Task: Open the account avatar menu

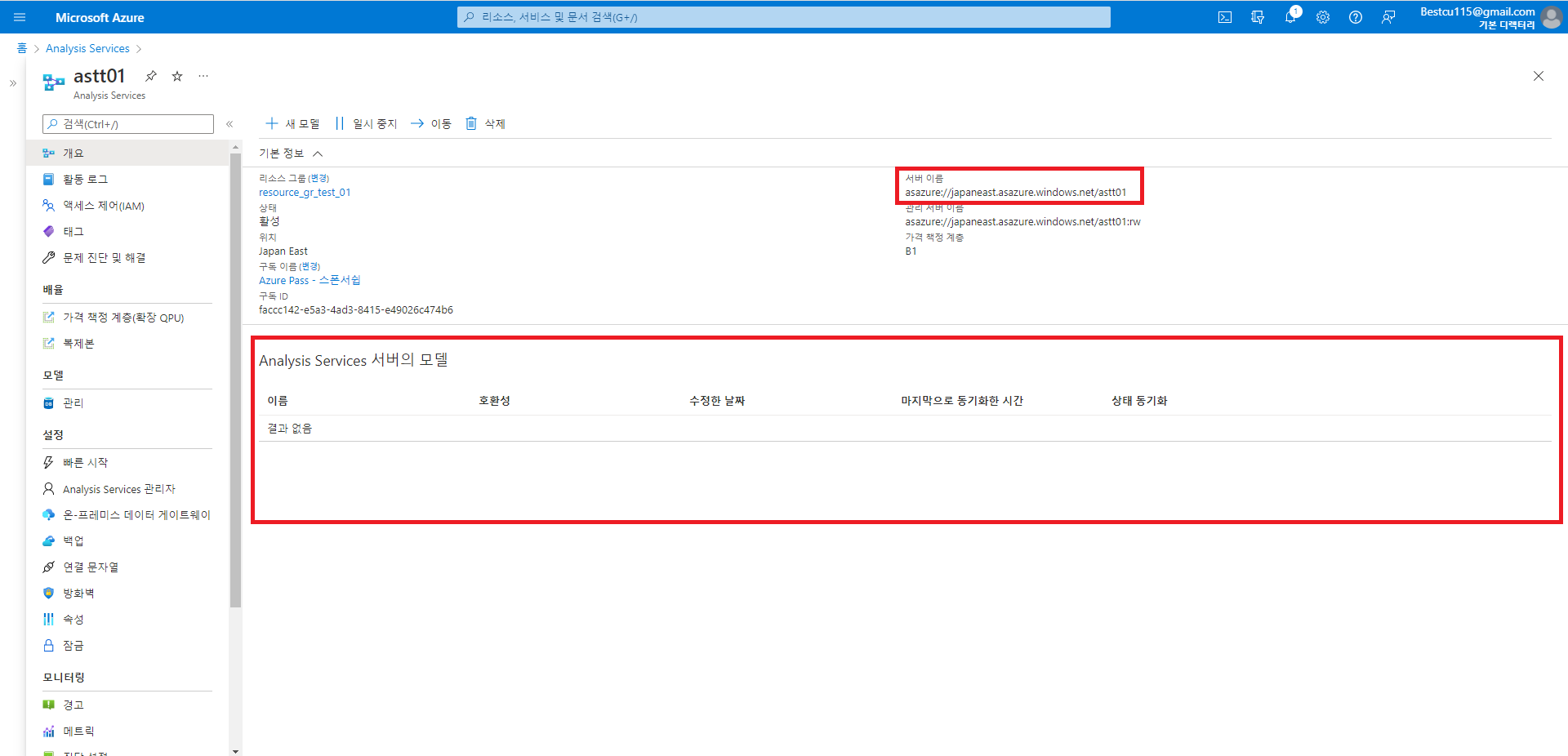Action: (1551, 17)
